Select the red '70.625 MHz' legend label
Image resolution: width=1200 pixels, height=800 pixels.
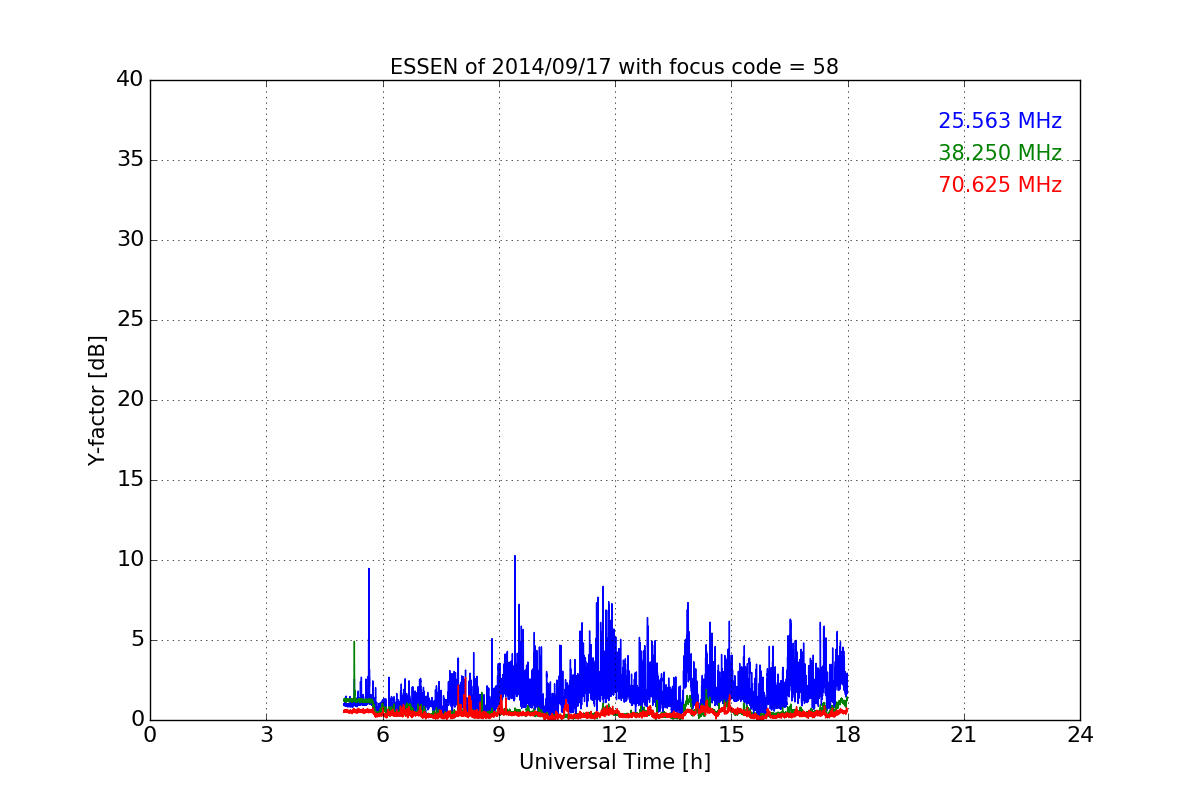1000,185
